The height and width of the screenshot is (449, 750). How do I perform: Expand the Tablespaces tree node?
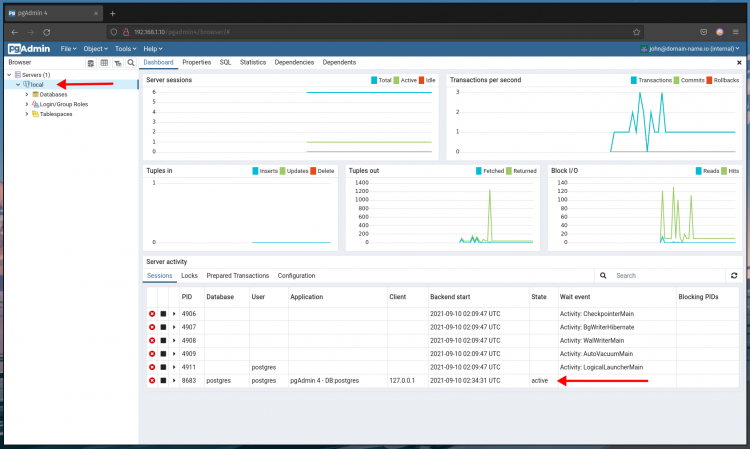click(27, 114)
